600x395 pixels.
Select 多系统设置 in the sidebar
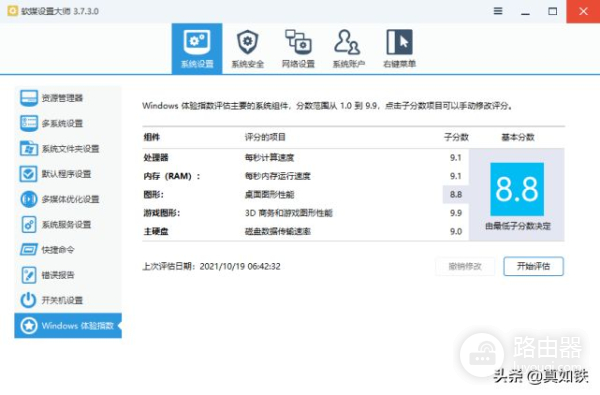(x=68, y=123)
